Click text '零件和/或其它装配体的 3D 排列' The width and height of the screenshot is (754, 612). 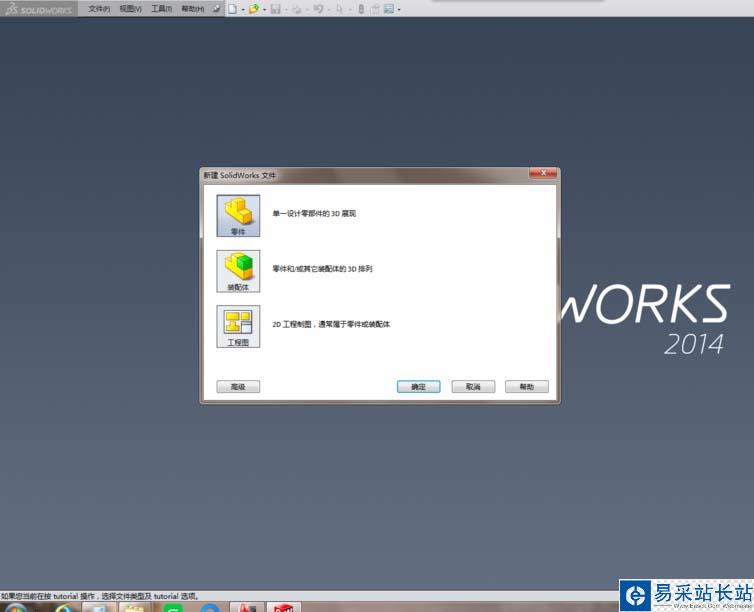tap(322, 269)
